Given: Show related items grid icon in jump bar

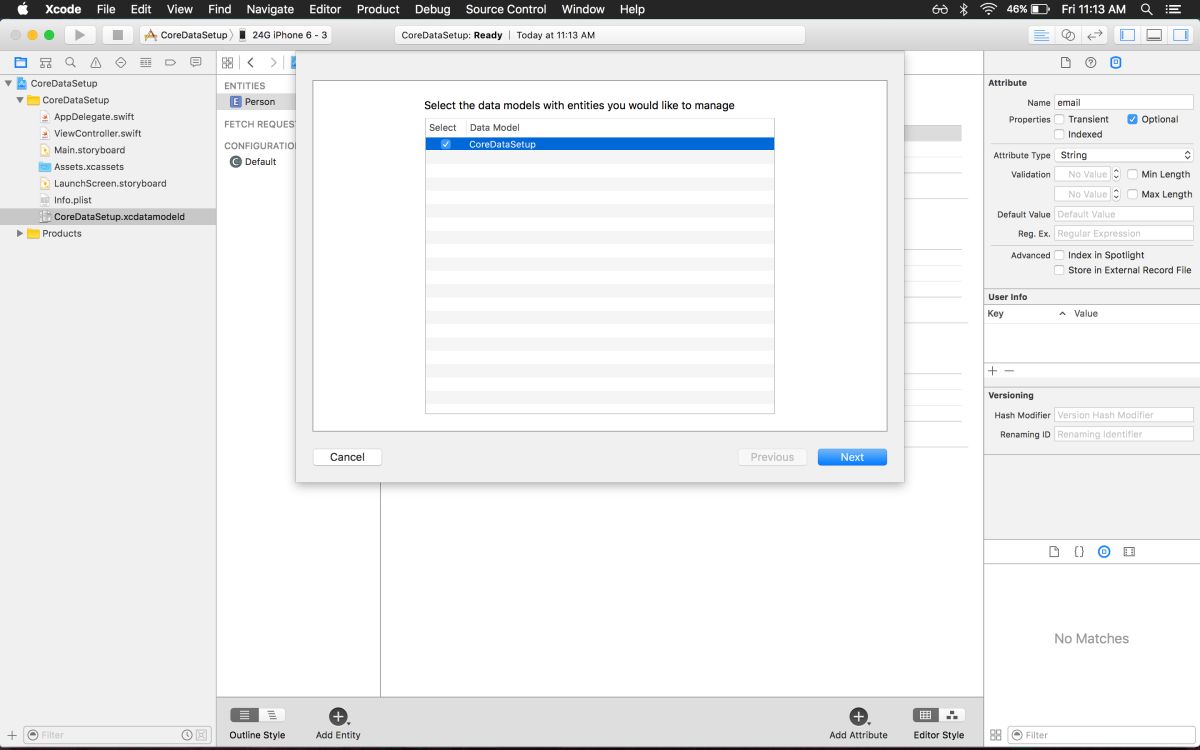Looking at the screenshot, I should pyautogui.click(x=228, y=62).
